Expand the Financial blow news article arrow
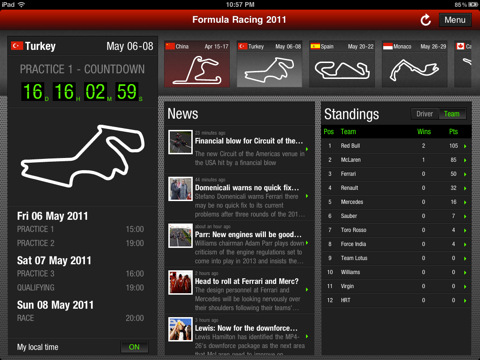Image resolution: width=480 pixels, height=360 pixels. pos(307,149)
